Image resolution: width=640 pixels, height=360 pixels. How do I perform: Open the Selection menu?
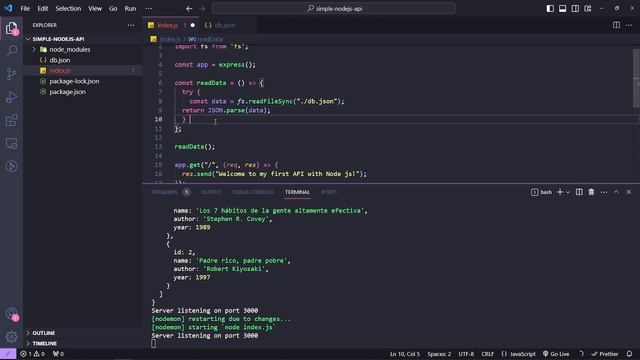(x=68, y=9)
